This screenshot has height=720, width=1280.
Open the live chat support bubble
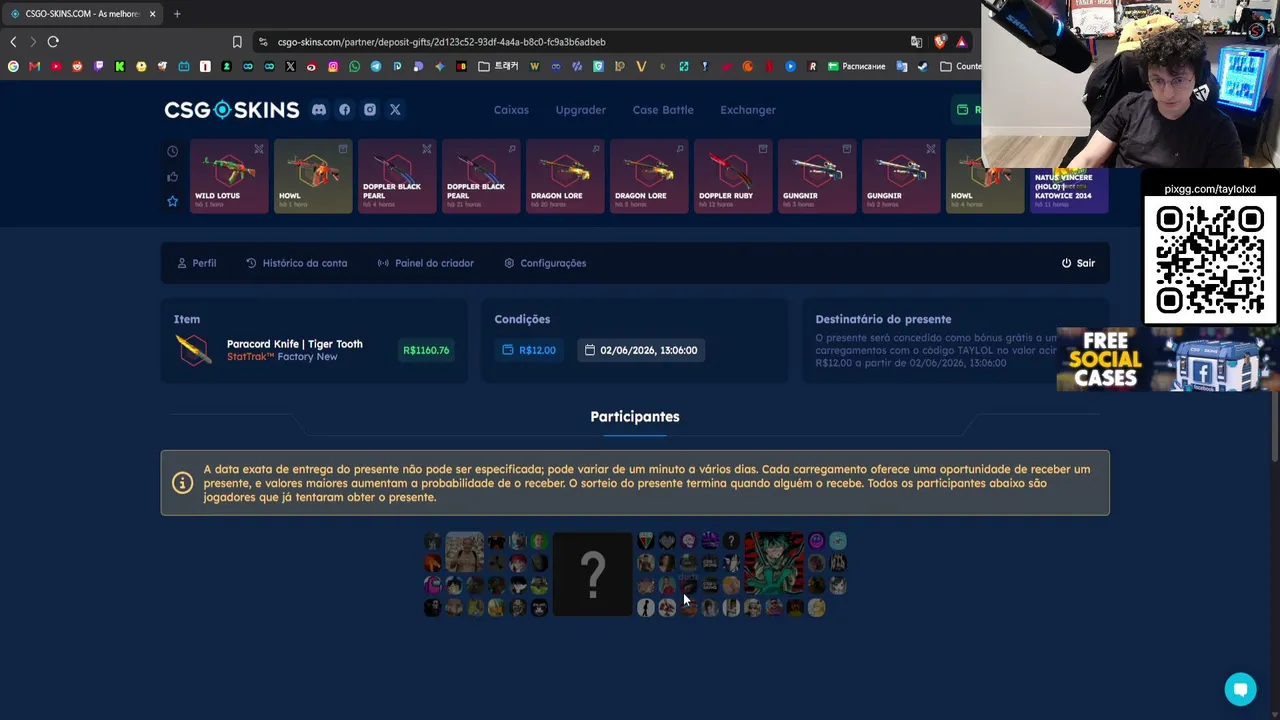click(x=1240, y=689)
